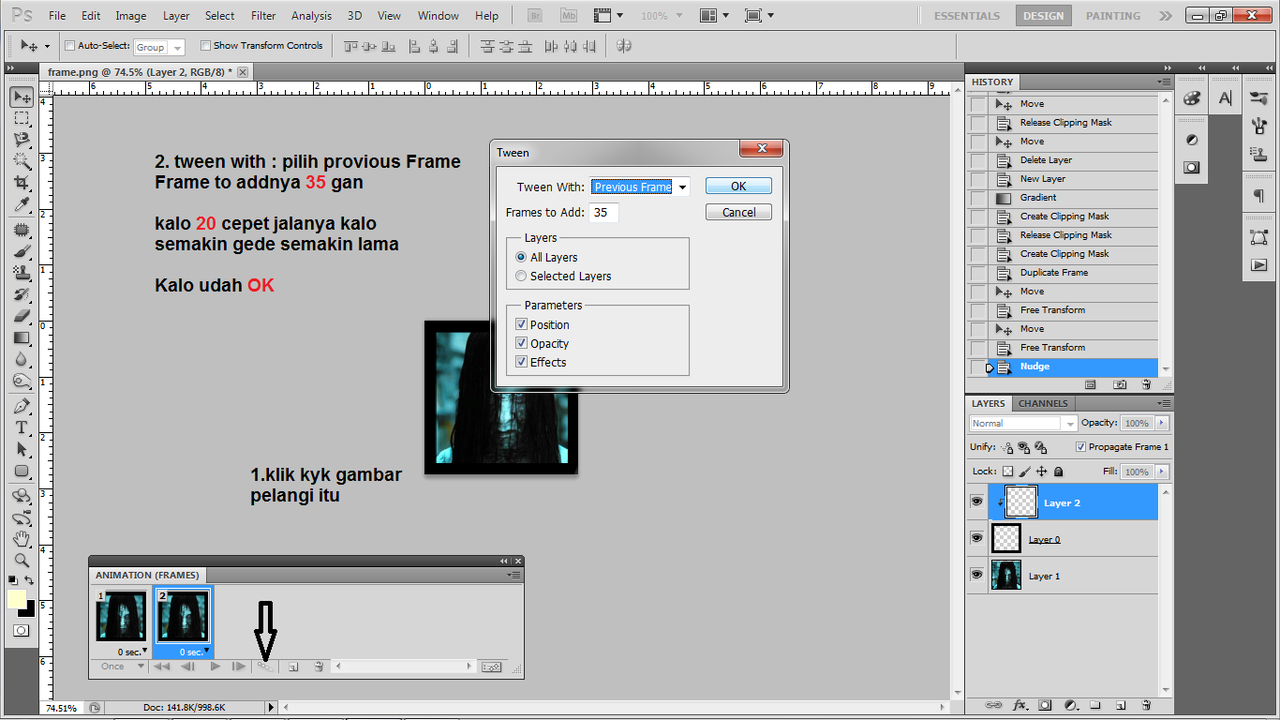Switch to the Channels tab
The width and height of the screenshot is (1280, 720).
coord(1042,403)
